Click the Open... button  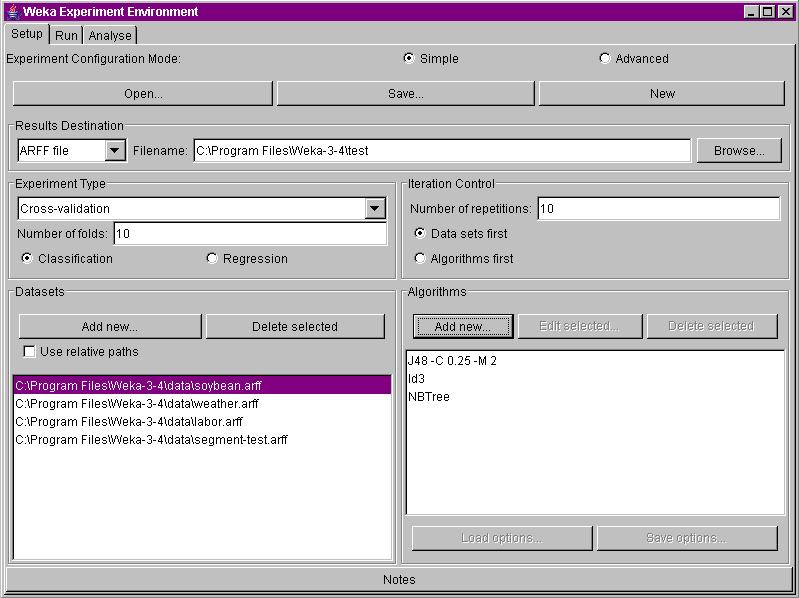click(x=143, y=94)
